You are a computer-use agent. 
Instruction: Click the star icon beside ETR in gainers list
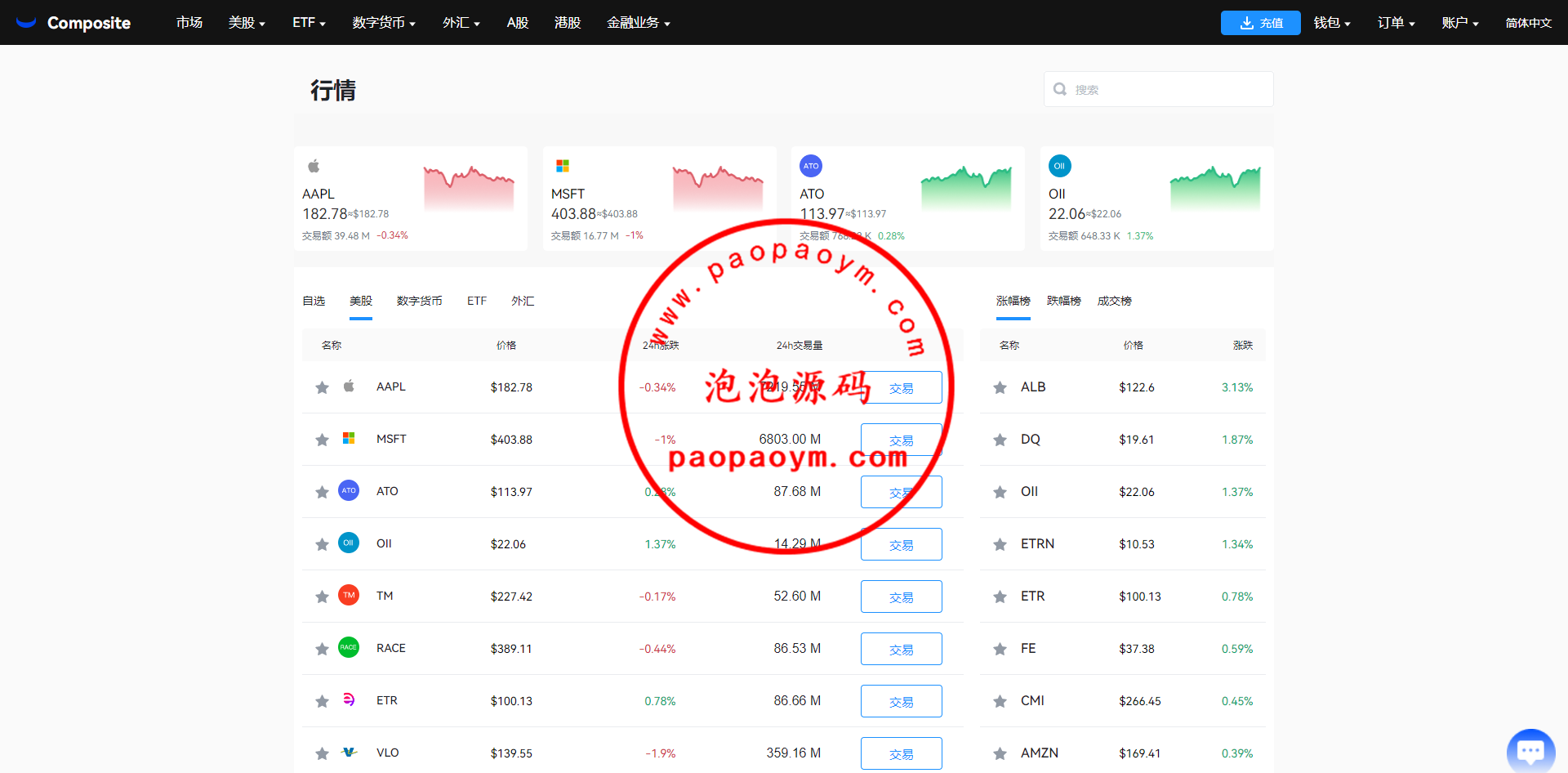click(1000, 597)
